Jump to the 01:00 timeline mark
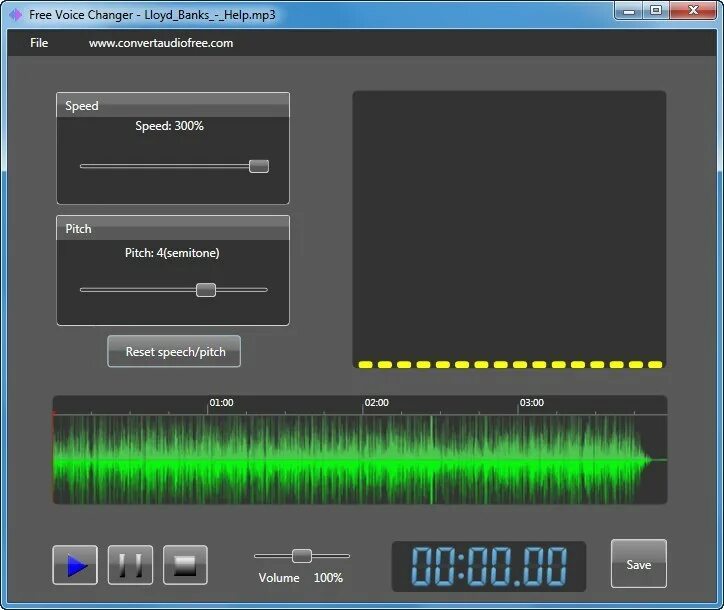 221,403
